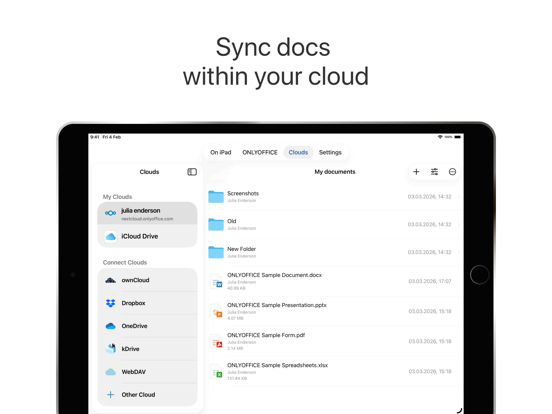Connect WebDAV

(147, 372)
